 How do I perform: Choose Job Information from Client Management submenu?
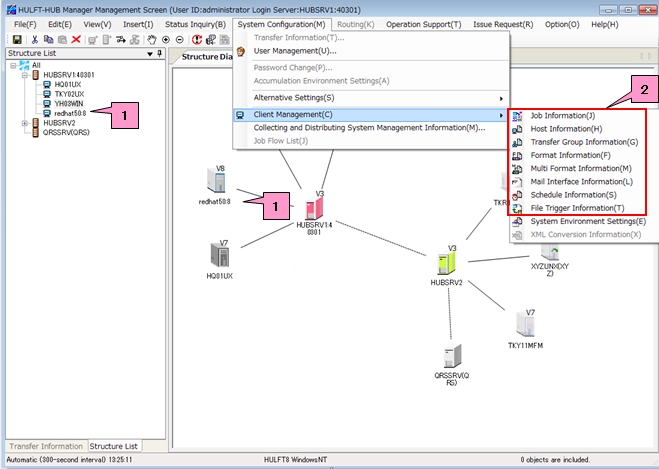pos(561,116)
